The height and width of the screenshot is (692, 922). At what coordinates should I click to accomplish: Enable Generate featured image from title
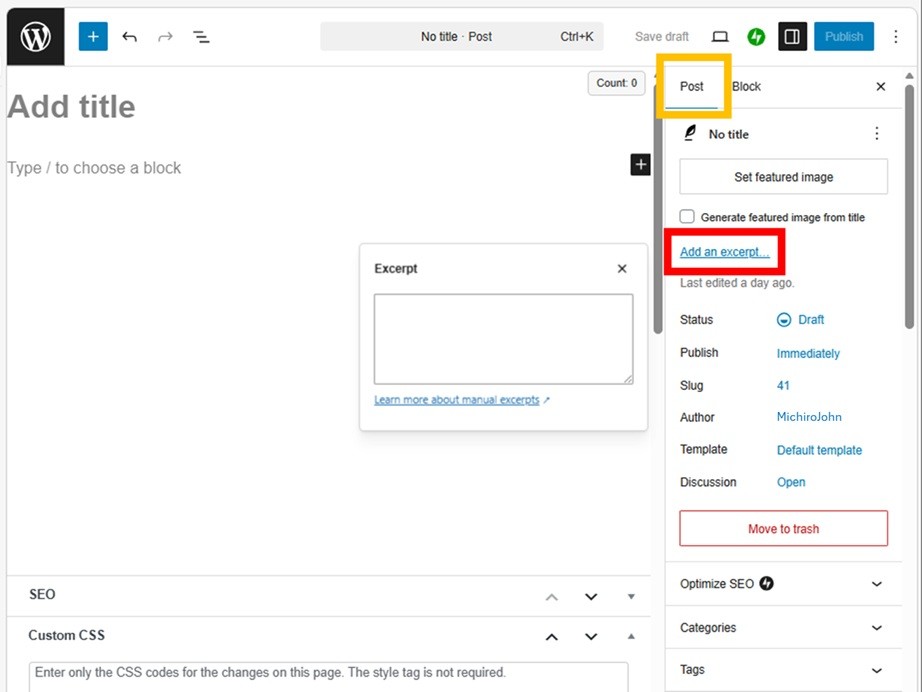687,217
